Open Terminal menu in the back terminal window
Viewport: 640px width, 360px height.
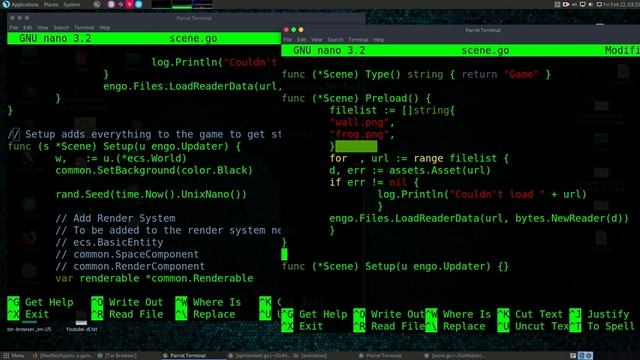pyautogui.click(x=84, y=27)
